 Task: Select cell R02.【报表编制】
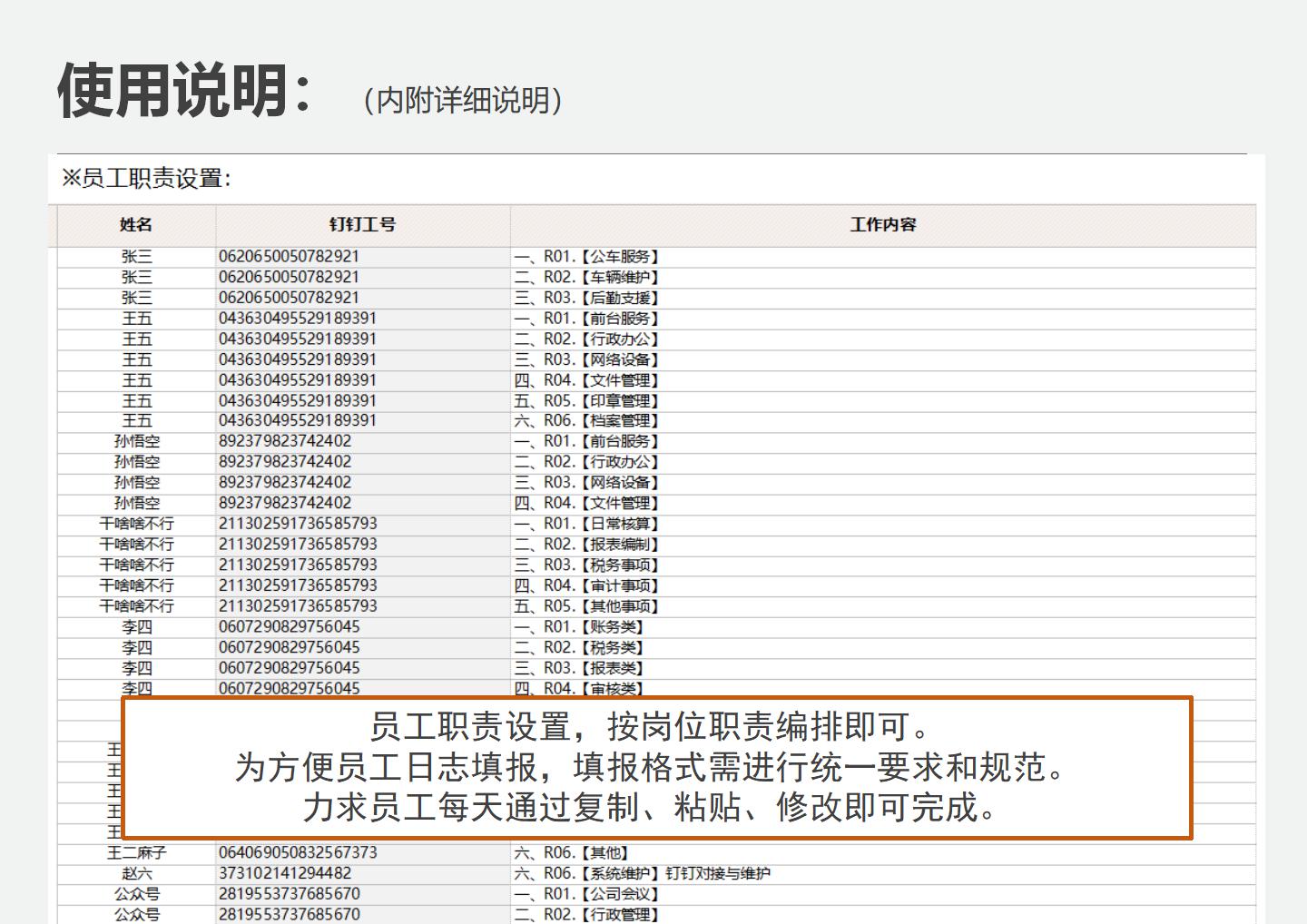click(883, 545)
